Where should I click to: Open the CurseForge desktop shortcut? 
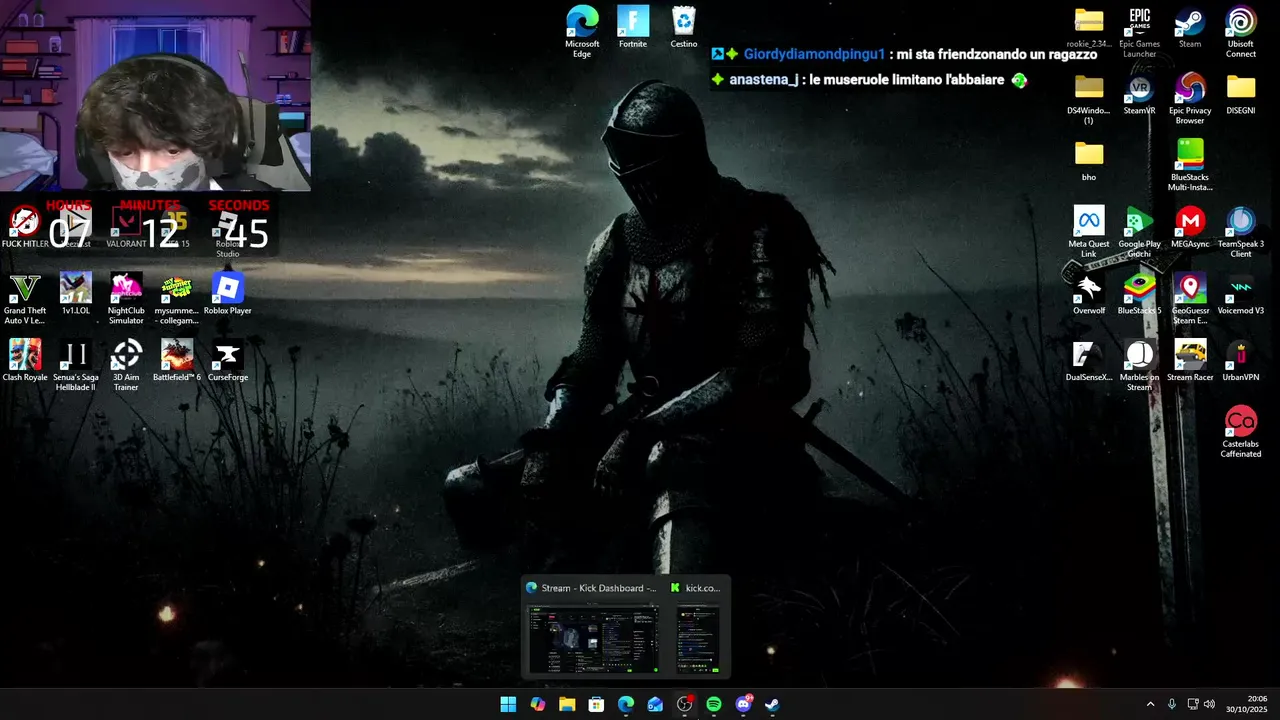coord(228,361)
